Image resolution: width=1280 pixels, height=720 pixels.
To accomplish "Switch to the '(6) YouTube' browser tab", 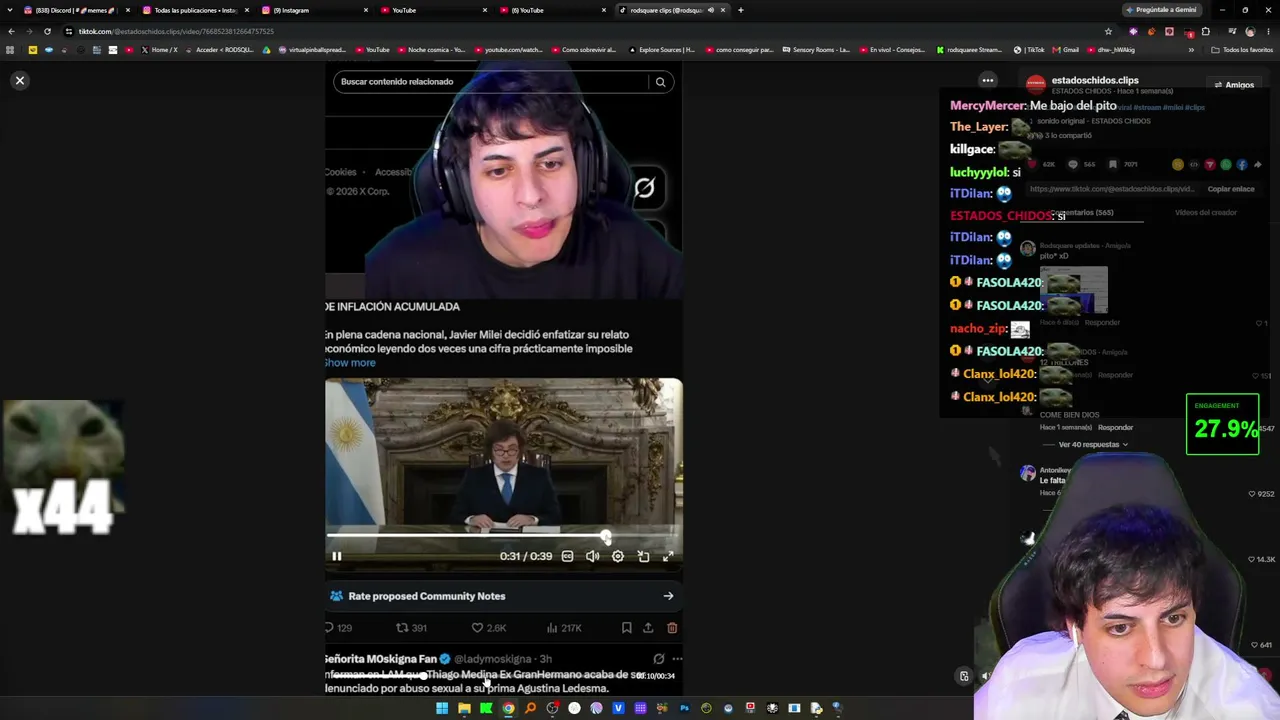I will tap(551, 10).
